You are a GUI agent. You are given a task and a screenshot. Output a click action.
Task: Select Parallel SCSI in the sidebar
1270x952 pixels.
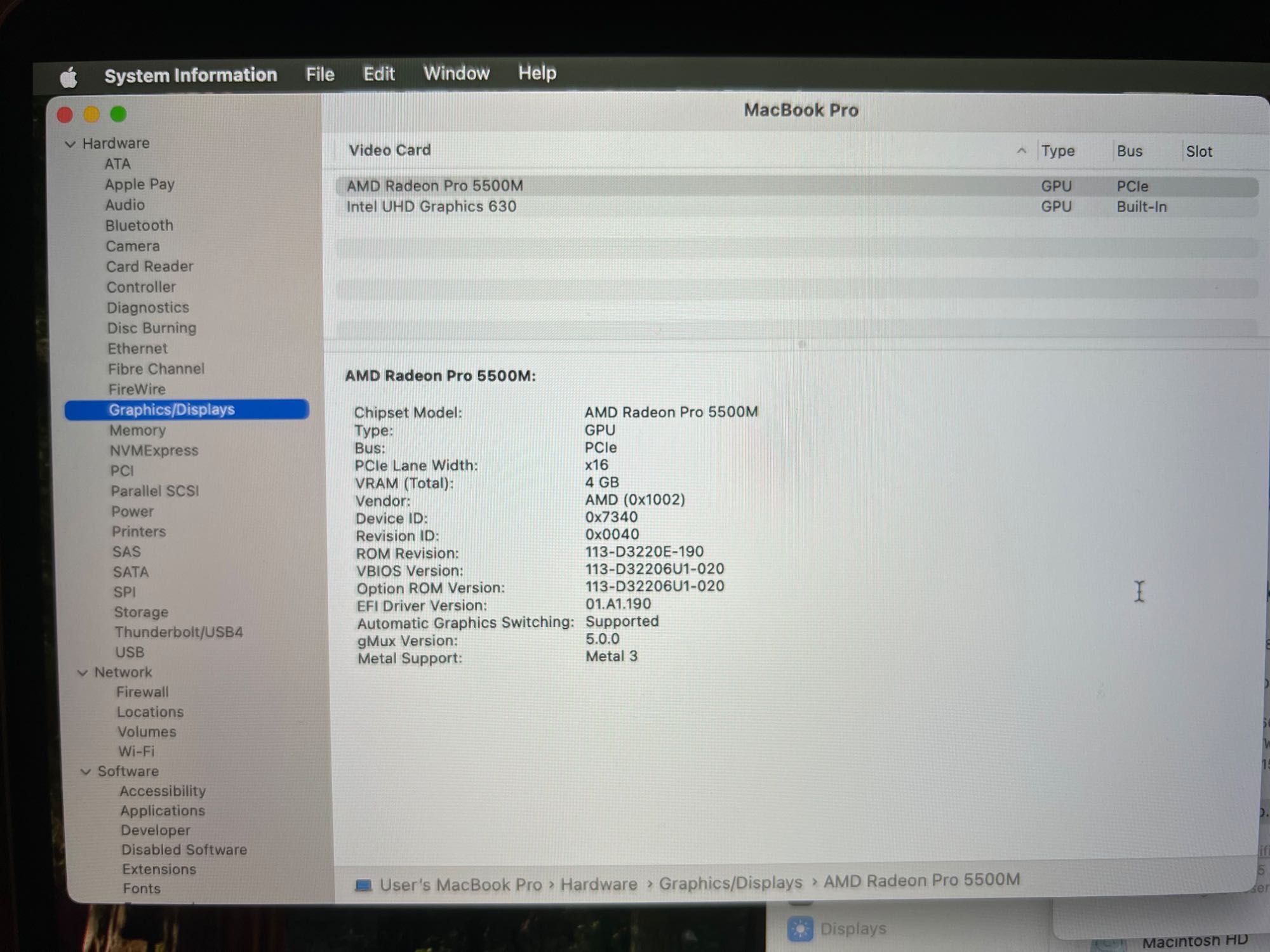pyautogui.click(x=154, y=491)
